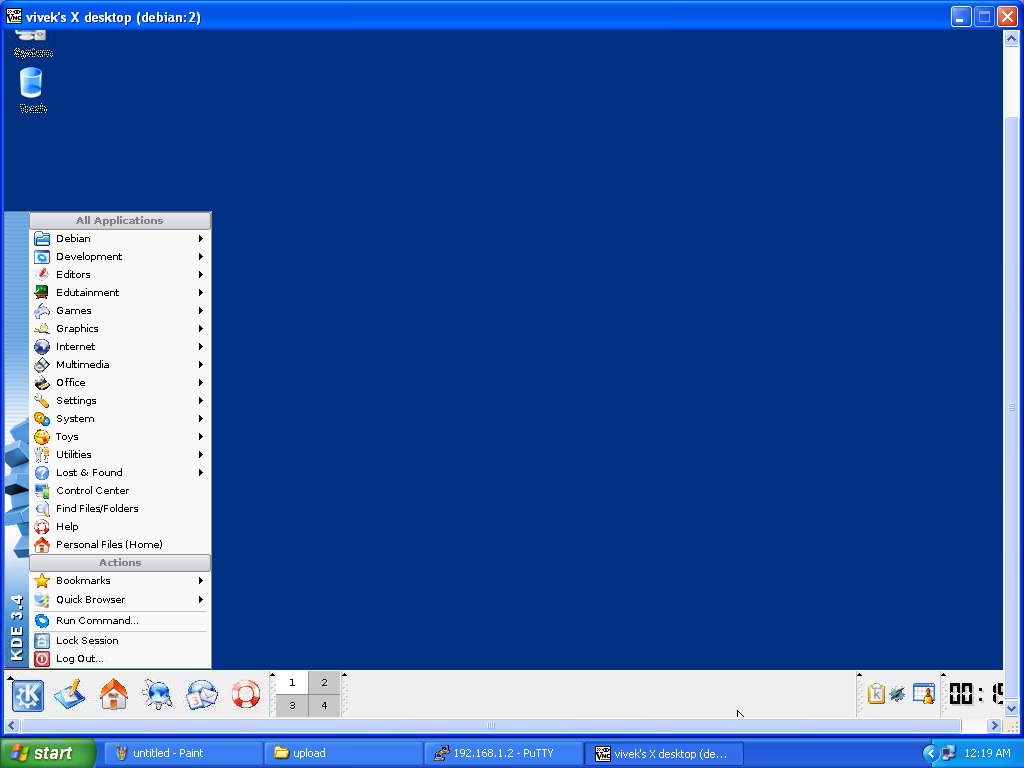Click the vertical scrollbar down arrow
Image resolution: width=1024 pixels, height=768 pixels.
[1011, 709]
